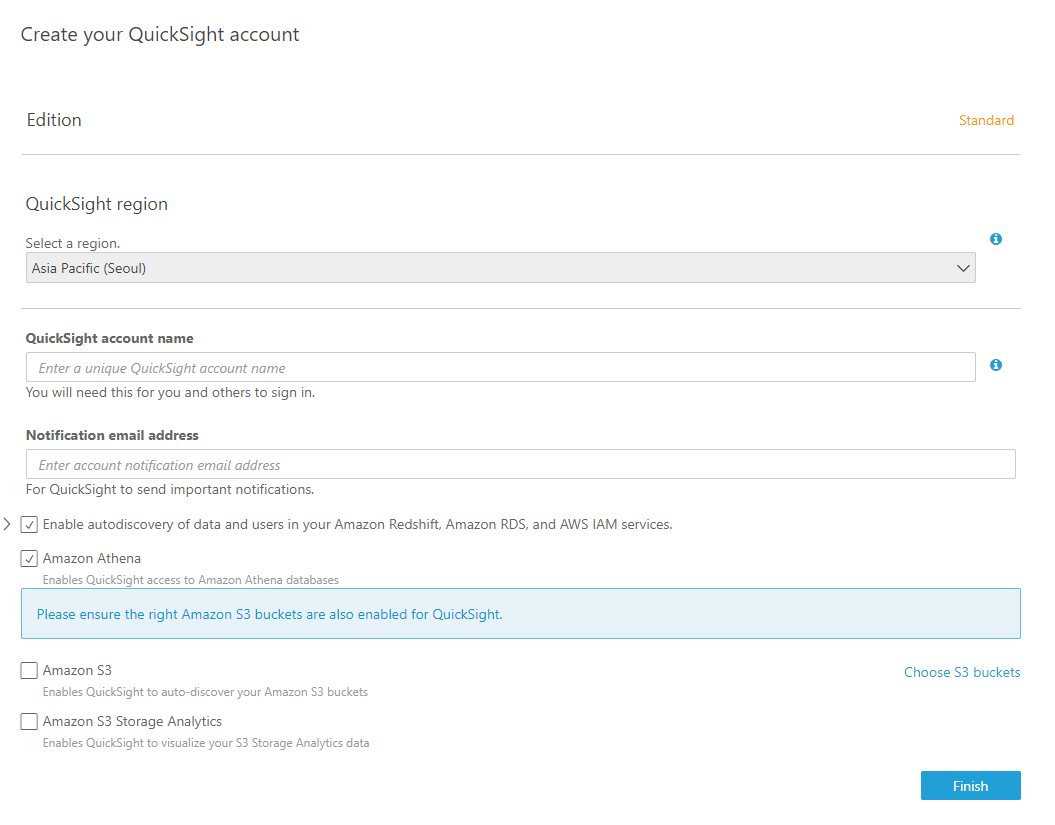The height and width of the screenshot is (825, 1055).
Task: Open the Asia Pacific (Seoul) region dropdown
Action: (x=500, y=268)
